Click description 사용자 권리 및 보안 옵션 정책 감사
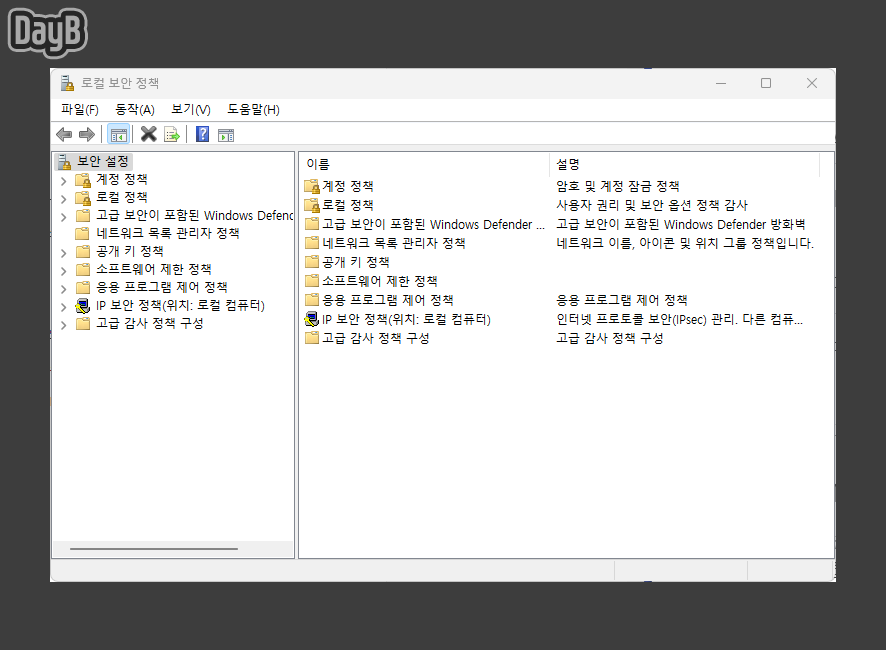This screenshot has width=886, height=650. (x=652, y=205)
